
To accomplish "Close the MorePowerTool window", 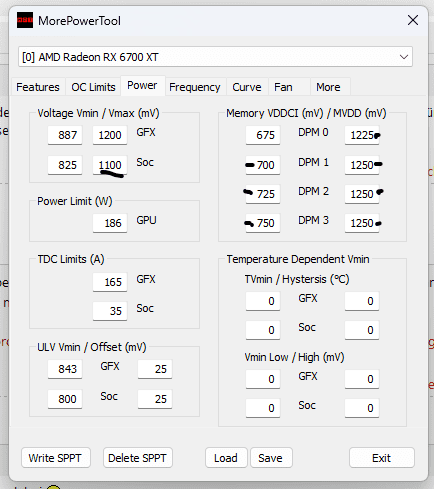I will tap(413, 20).
